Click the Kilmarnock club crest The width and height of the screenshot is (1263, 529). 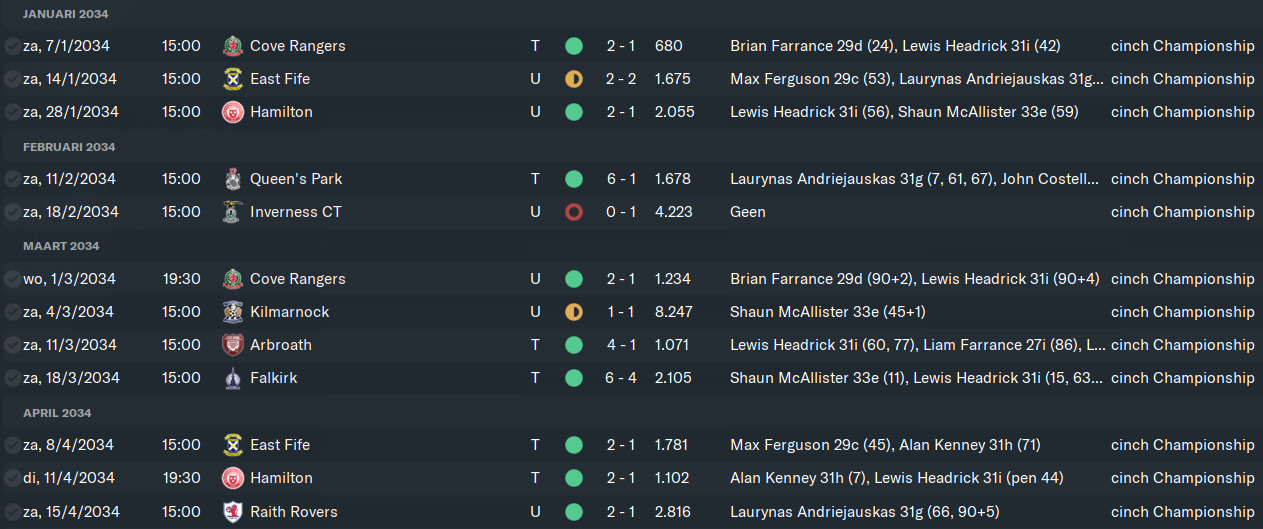pos(232,312)
